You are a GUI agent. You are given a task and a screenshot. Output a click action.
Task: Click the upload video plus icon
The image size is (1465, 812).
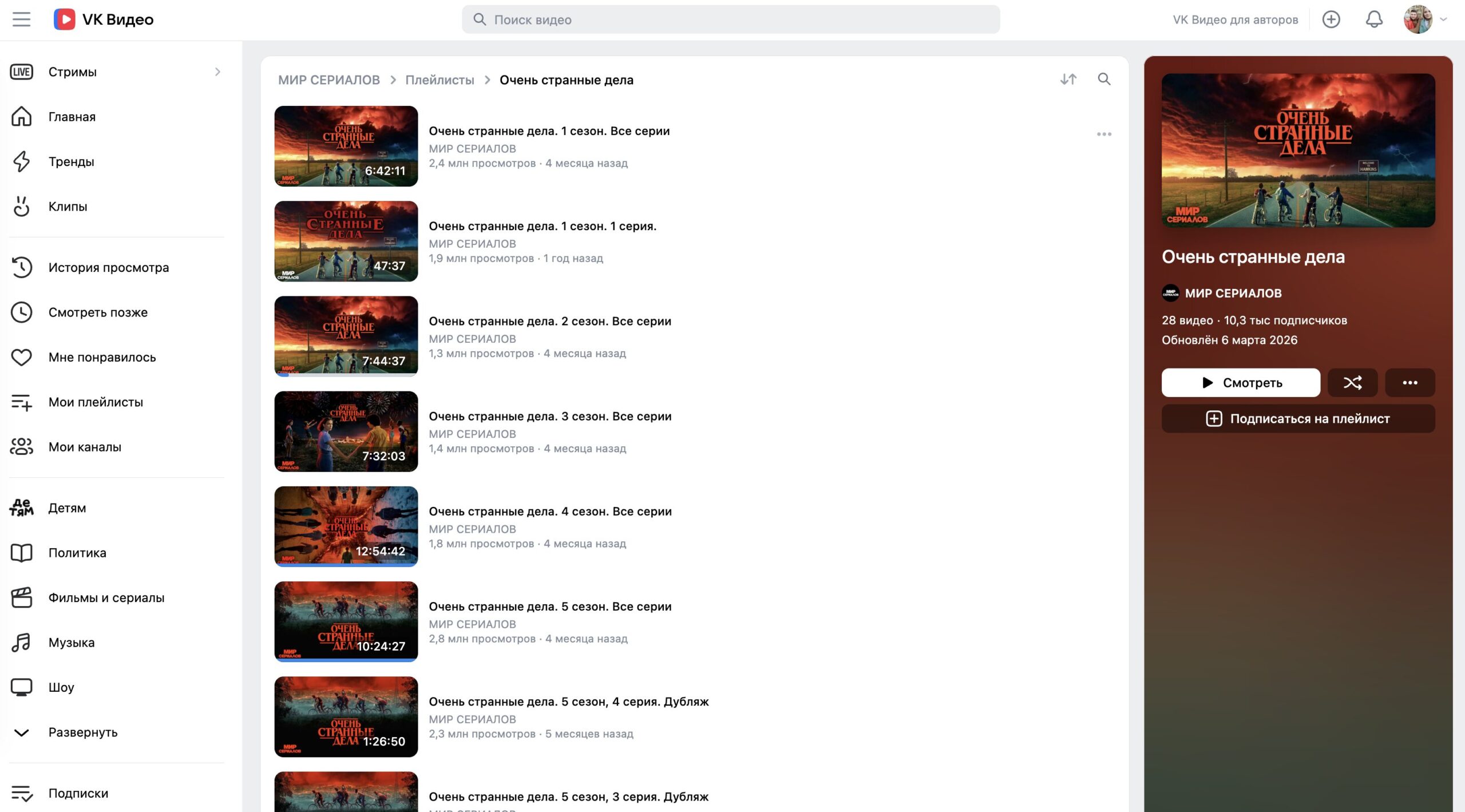coord(1331,19)
